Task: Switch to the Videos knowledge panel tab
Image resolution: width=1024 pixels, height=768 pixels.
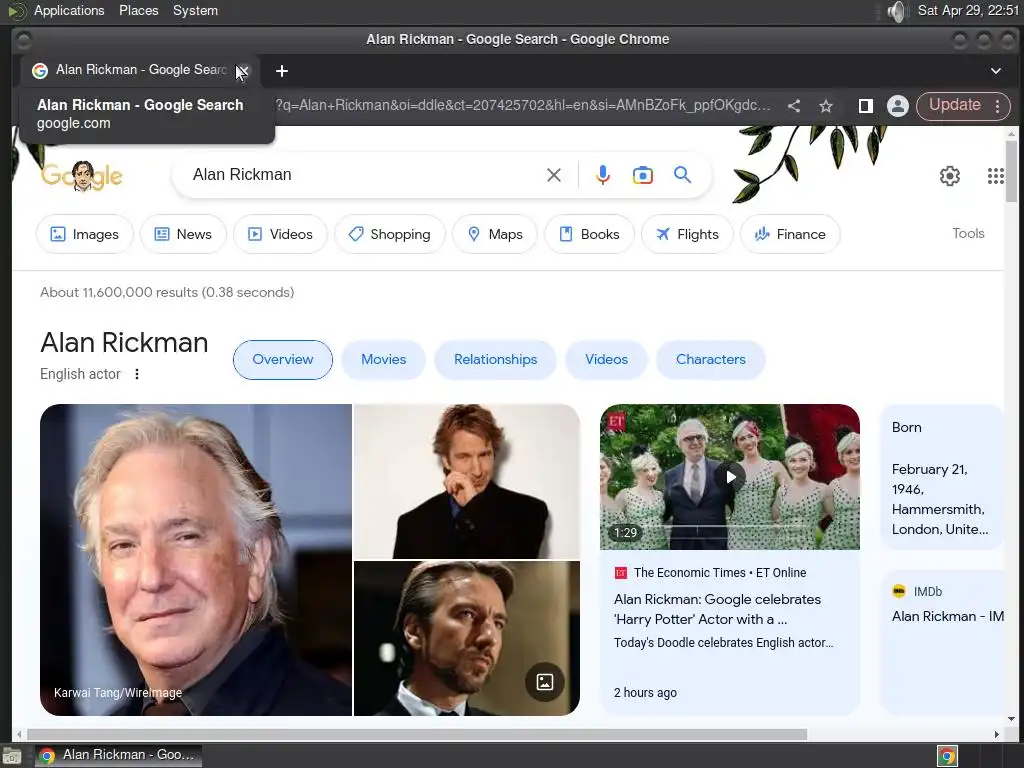Action: 606,359
